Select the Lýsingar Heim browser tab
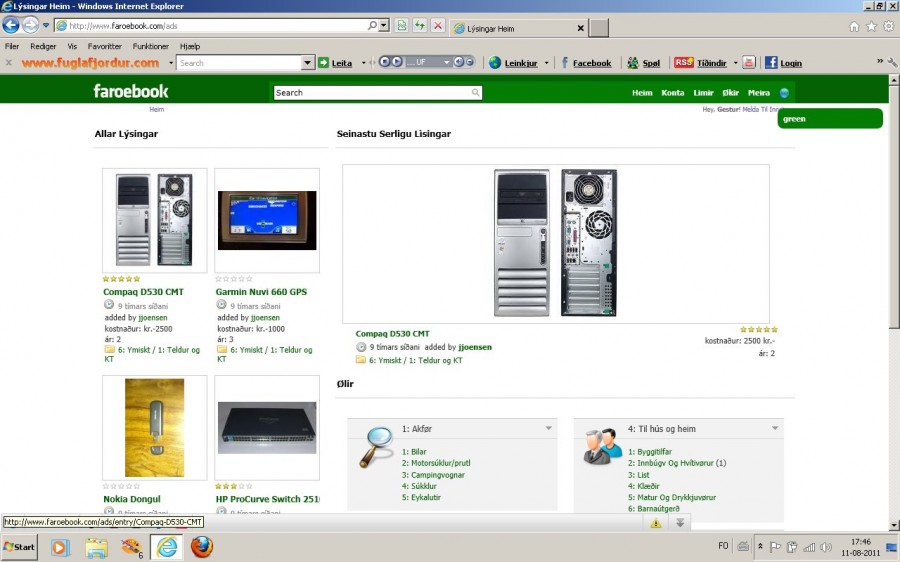This screenshot has width=900, height=562. pyautogui.click(x=513, y=28)
